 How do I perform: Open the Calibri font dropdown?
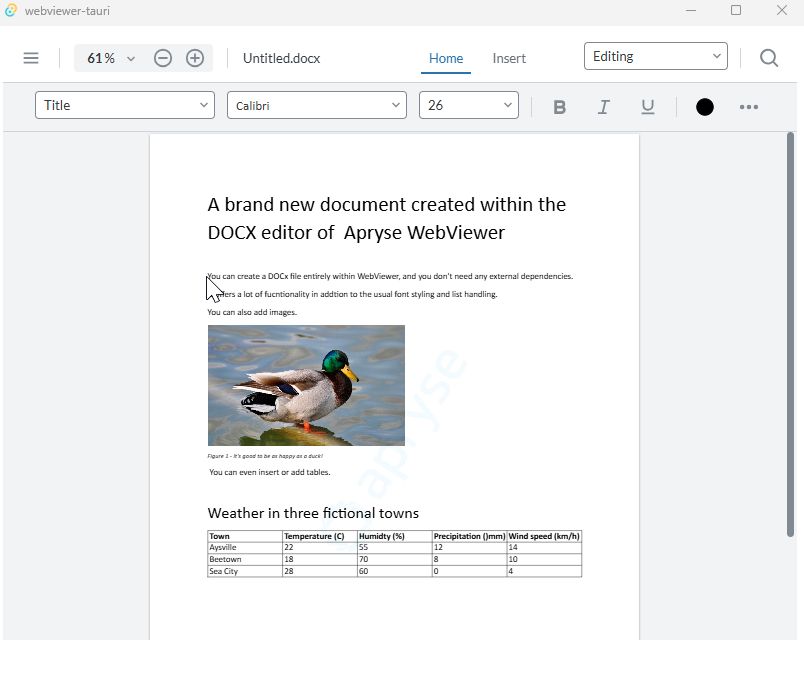coord(317,105)
